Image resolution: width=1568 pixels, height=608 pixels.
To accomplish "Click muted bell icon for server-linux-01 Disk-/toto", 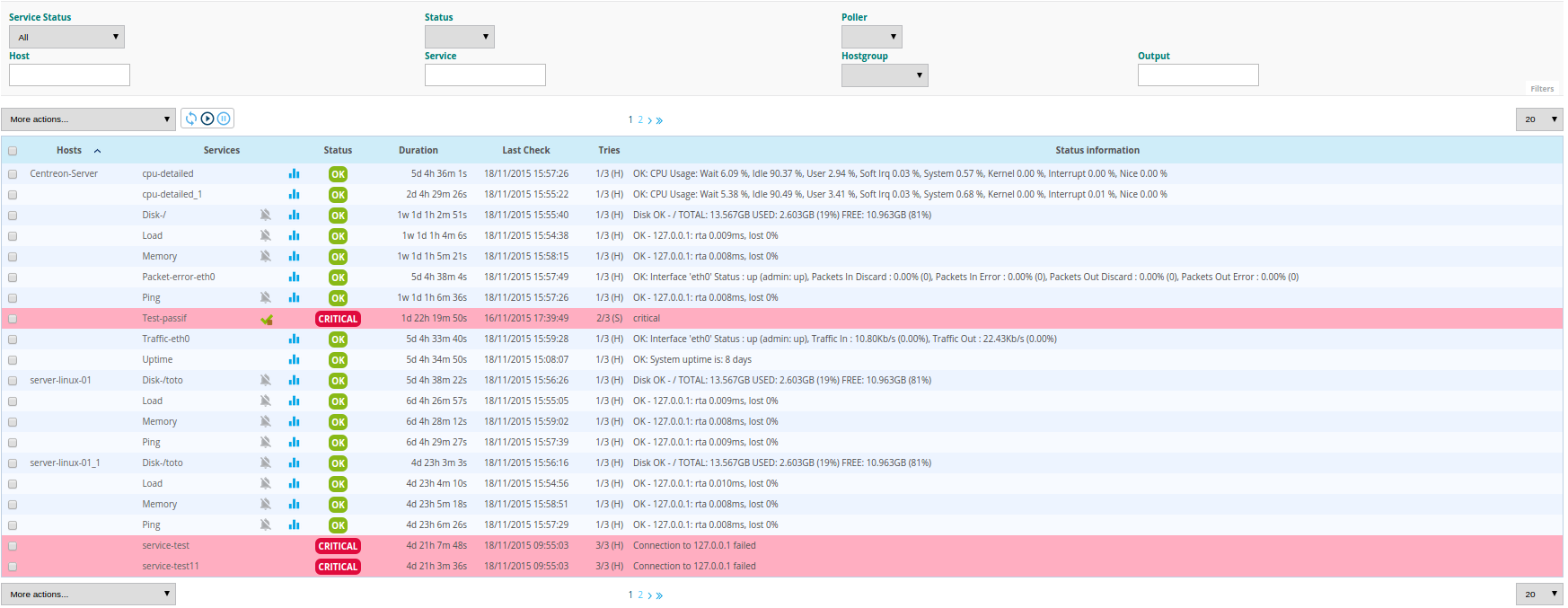I will (266, 380).
